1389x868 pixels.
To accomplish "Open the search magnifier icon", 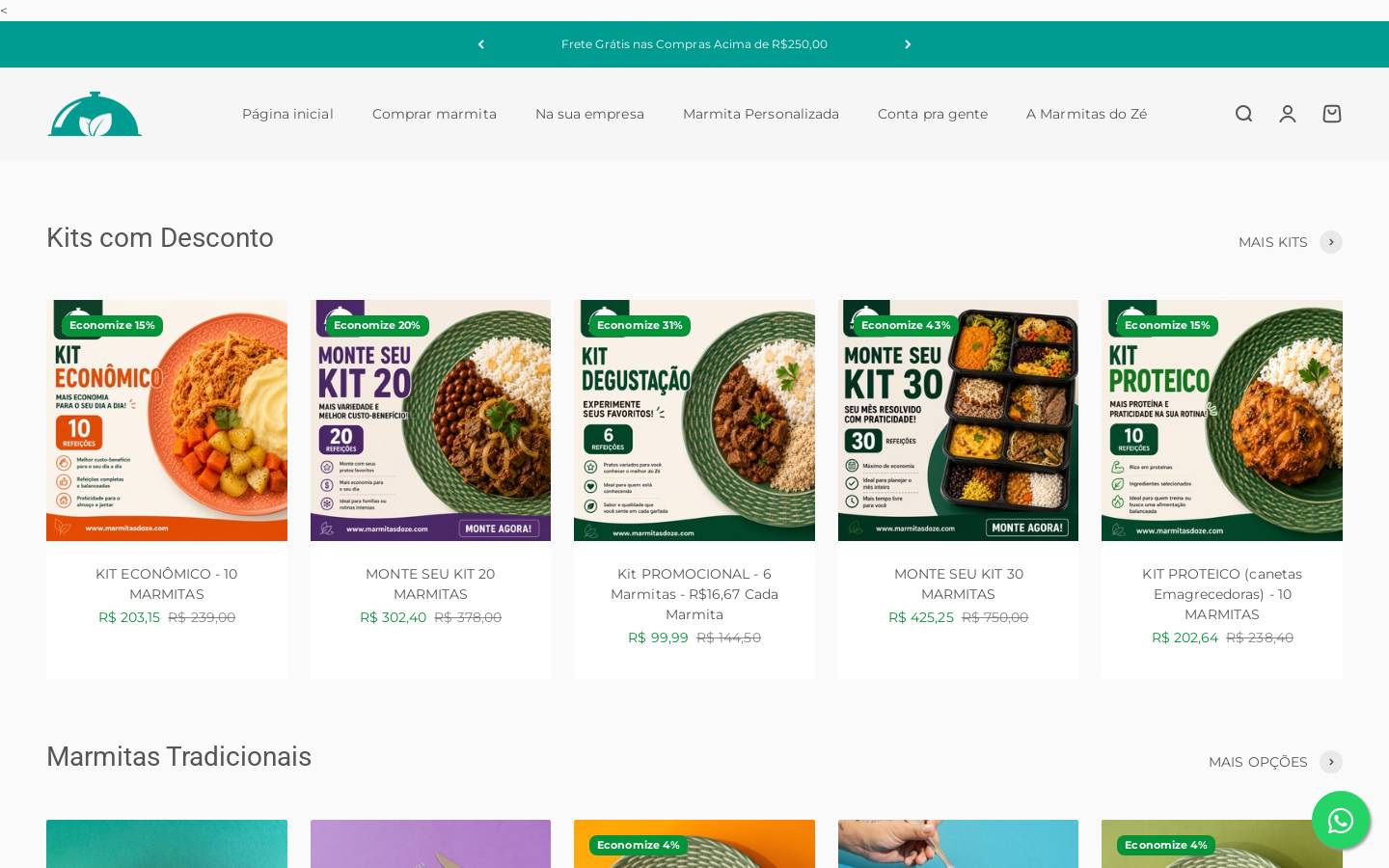I will coord(1243,114).
